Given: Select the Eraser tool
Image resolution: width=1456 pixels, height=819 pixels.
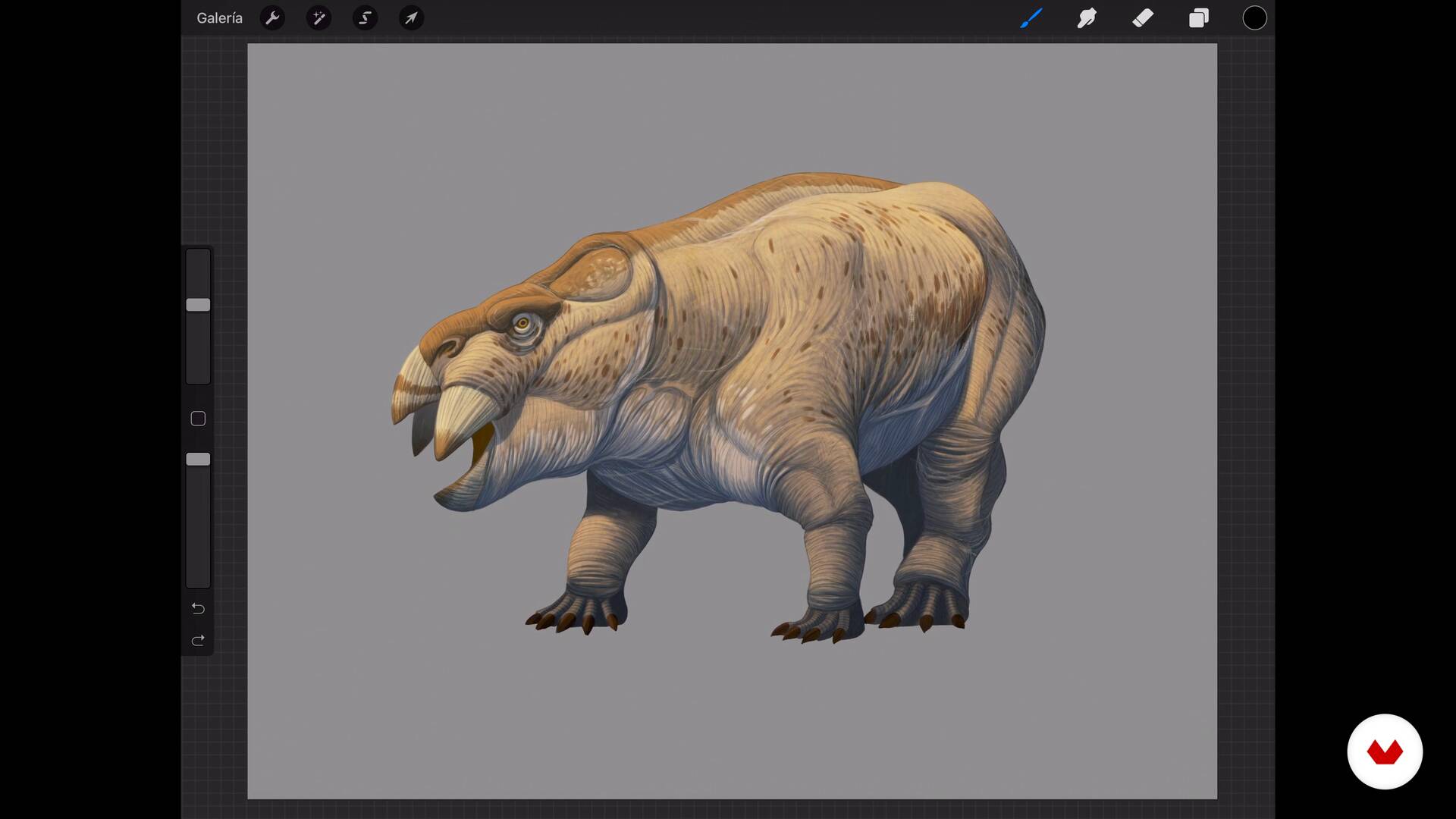Looking at the screenshot, I should click(1143, 18).
